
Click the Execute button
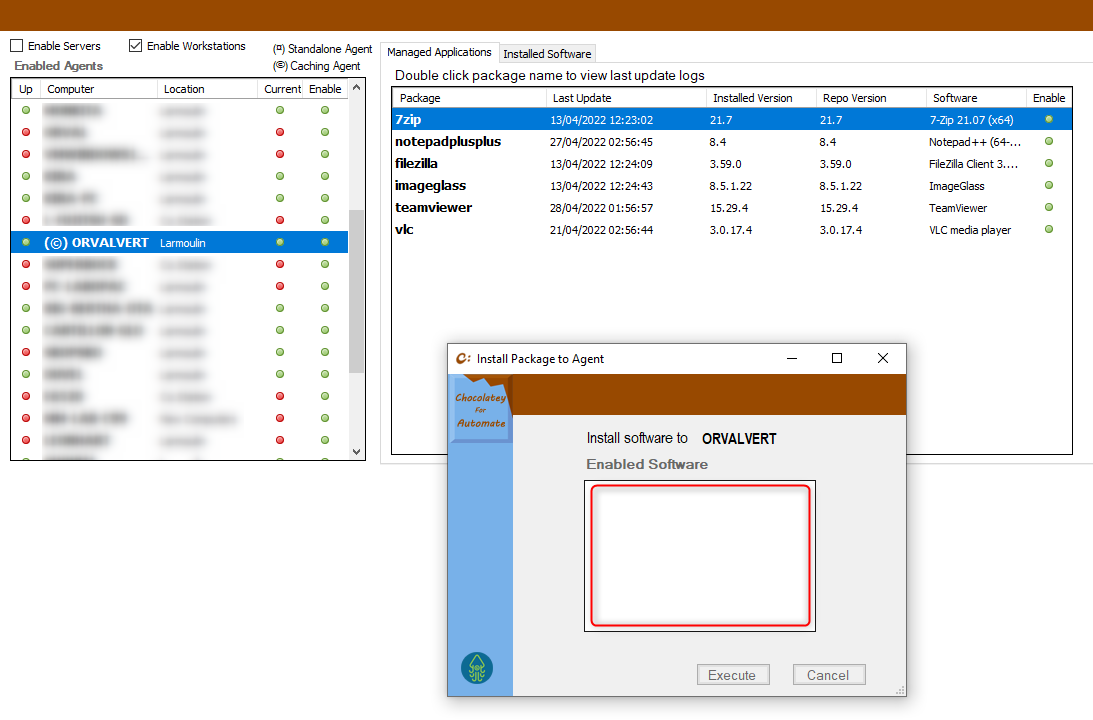733,675
